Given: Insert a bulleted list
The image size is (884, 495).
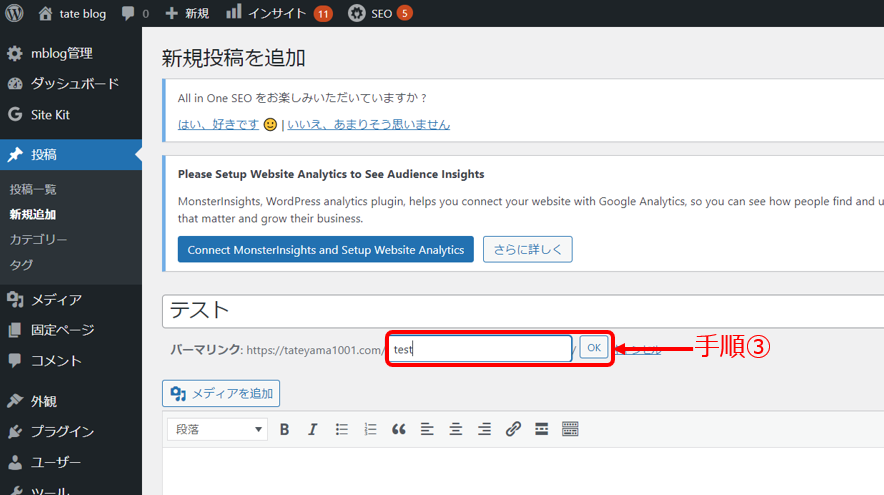Looking at the screenshot, I should pos(341,429).
